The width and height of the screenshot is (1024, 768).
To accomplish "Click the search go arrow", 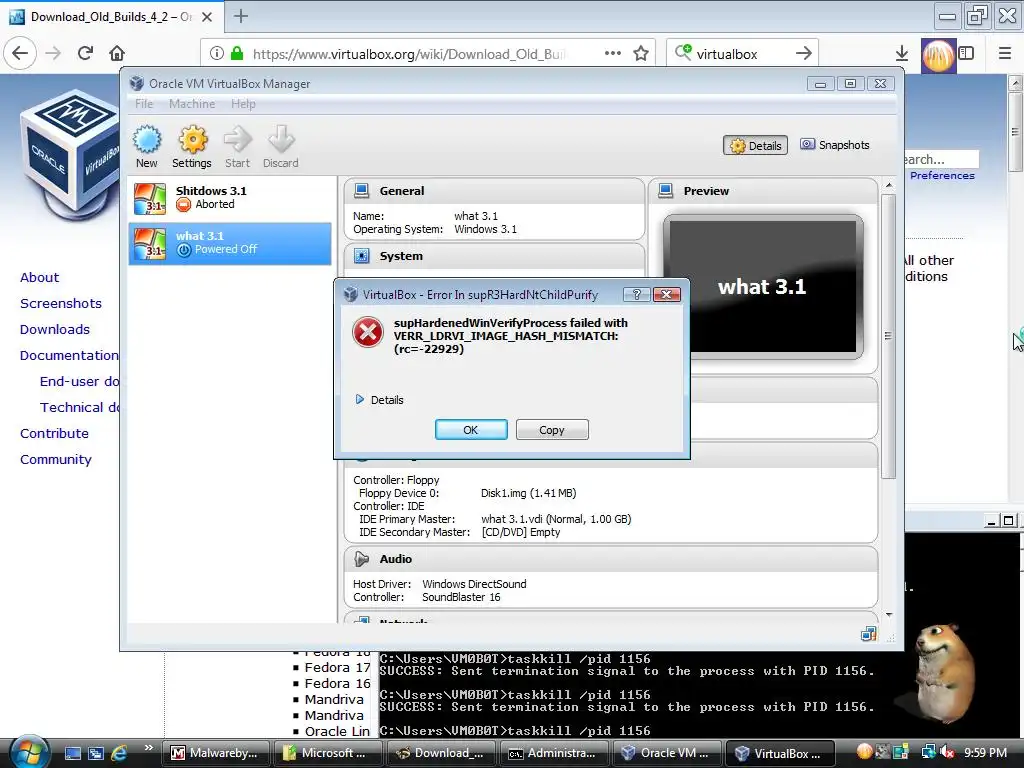I will [804, 53].
